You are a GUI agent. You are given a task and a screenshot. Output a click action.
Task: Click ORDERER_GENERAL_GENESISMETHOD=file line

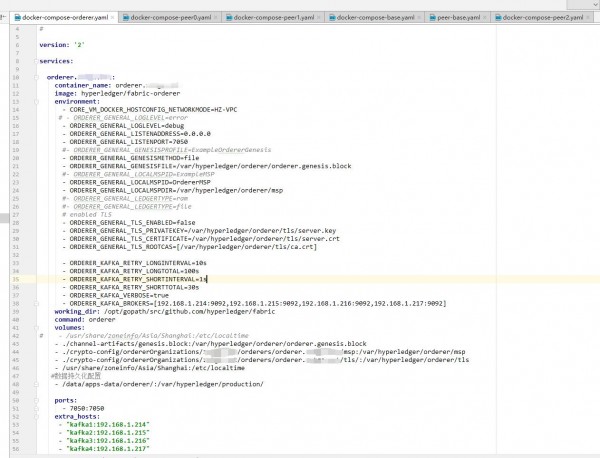click(131, 158)
